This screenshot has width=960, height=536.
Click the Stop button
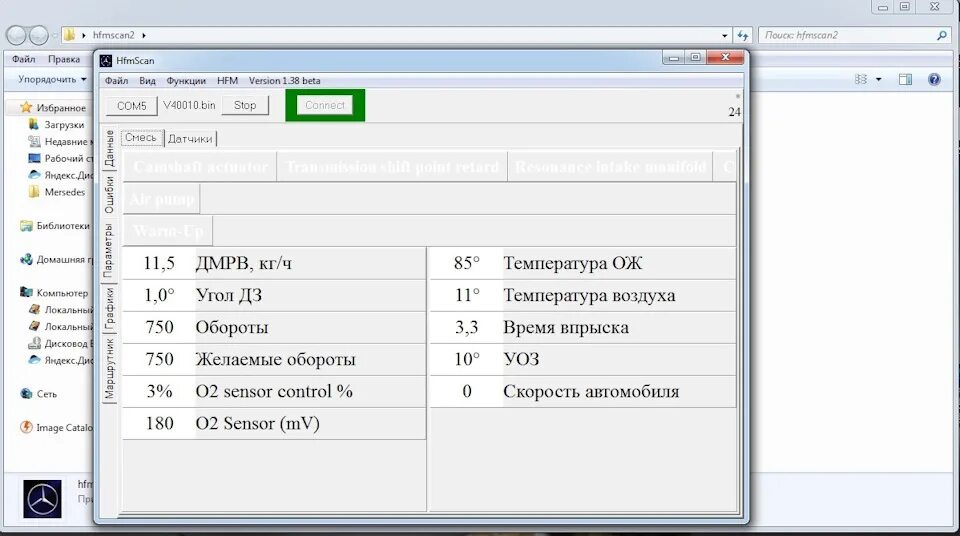point(245,105)
